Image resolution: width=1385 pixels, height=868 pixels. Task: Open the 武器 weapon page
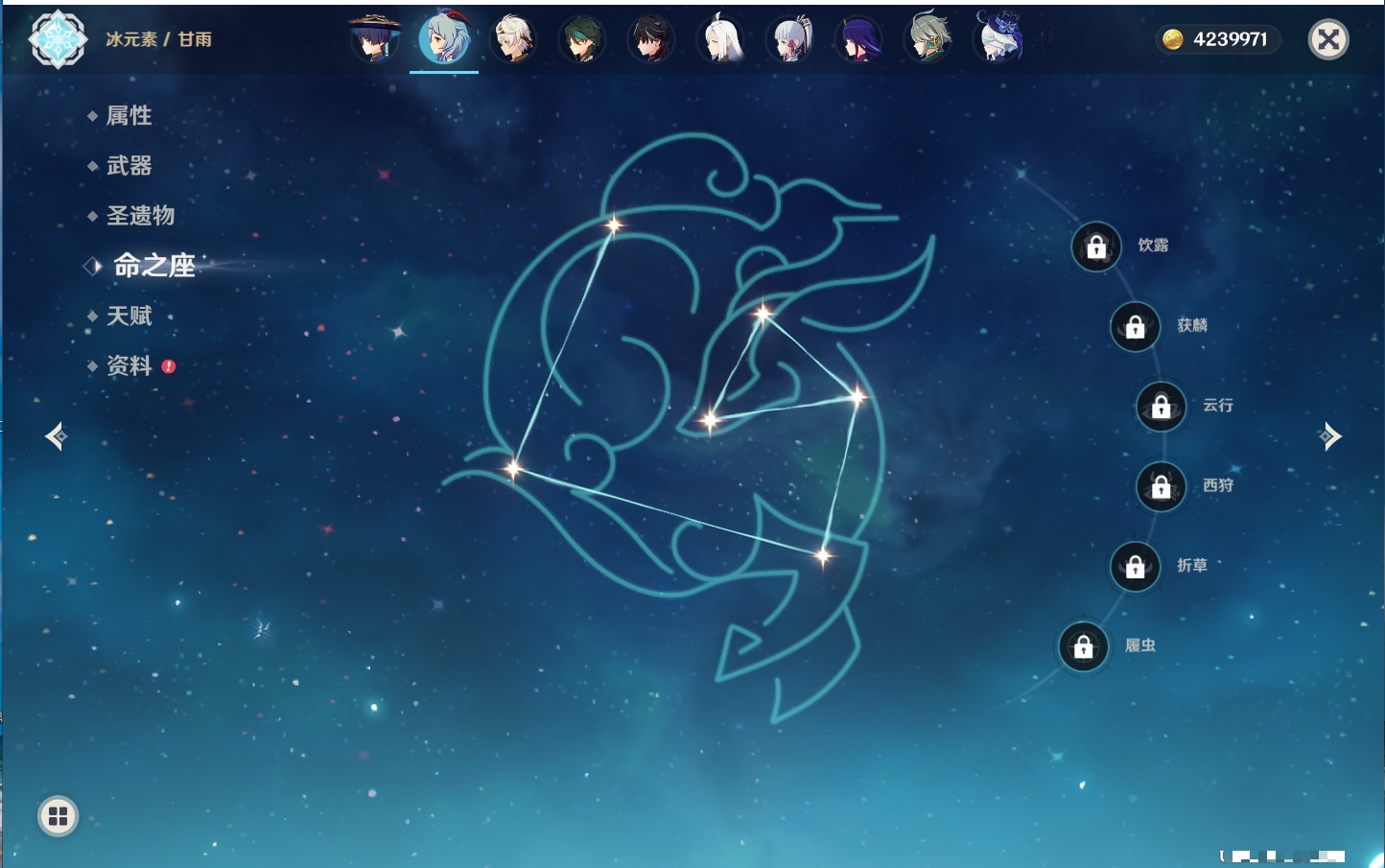[x=129, y=166]
